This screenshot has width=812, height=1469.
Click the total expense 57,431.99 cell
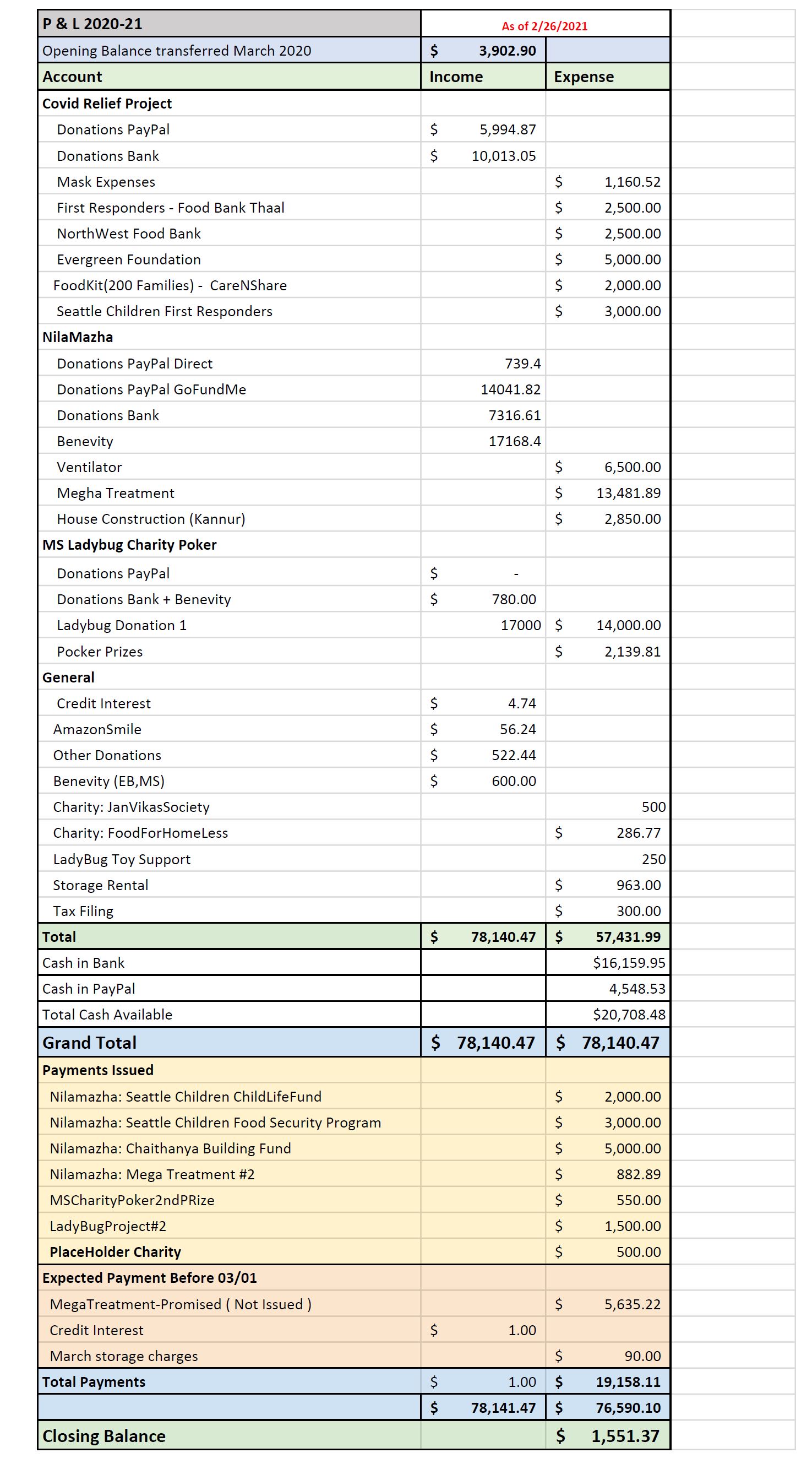[607, 936]
